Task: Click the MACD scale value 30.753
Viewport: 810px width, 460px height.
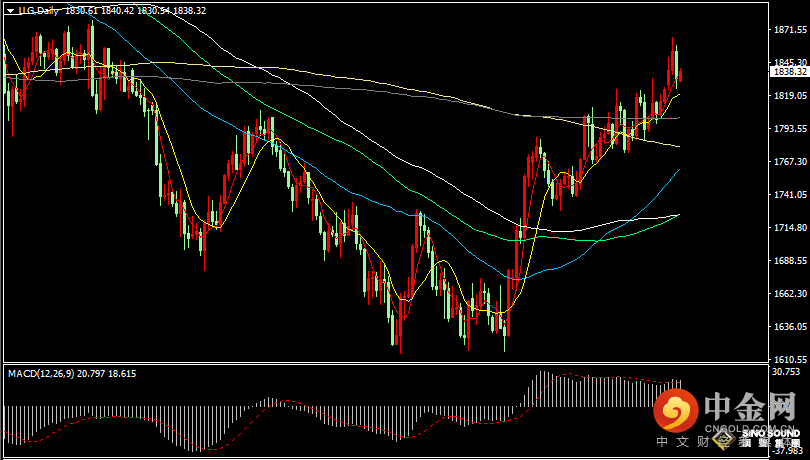Action: coord(789,372)
